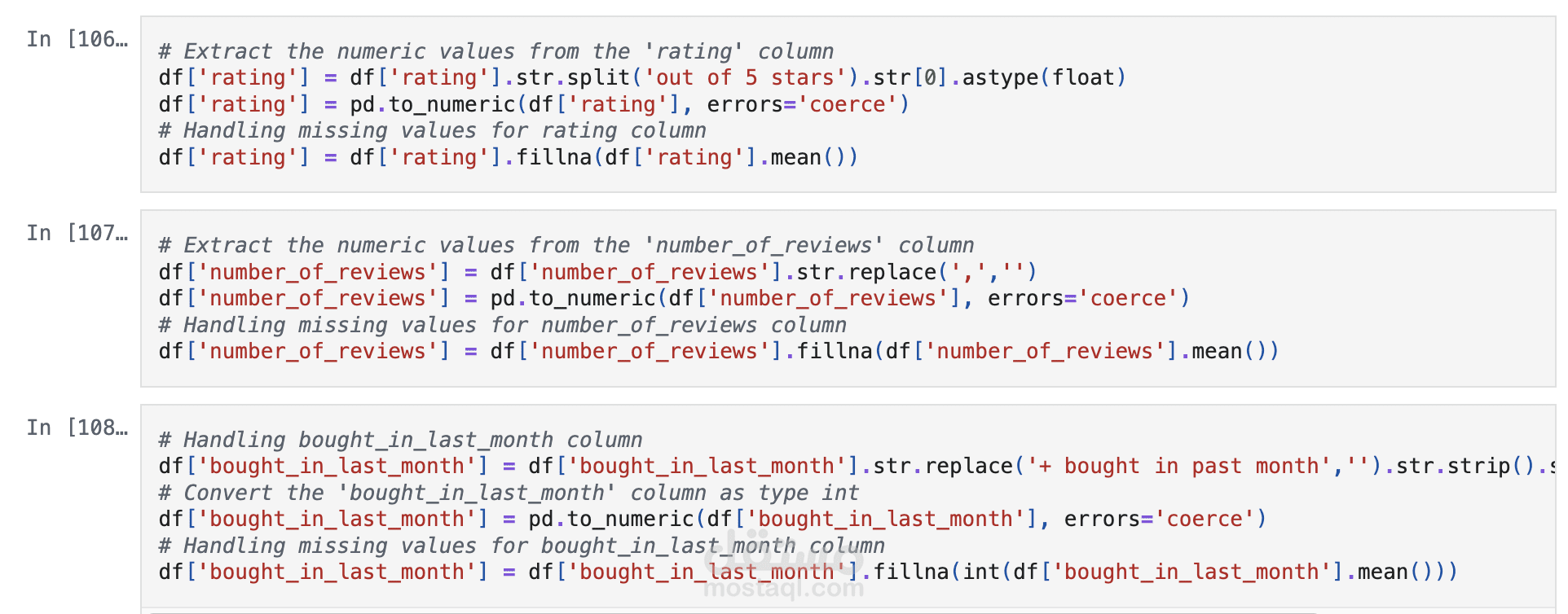Image resolution: width=1568 pixels, height=614 pixels.
Task: Click the number_of_reviews fillna mean line
Action: pos(718,351)
